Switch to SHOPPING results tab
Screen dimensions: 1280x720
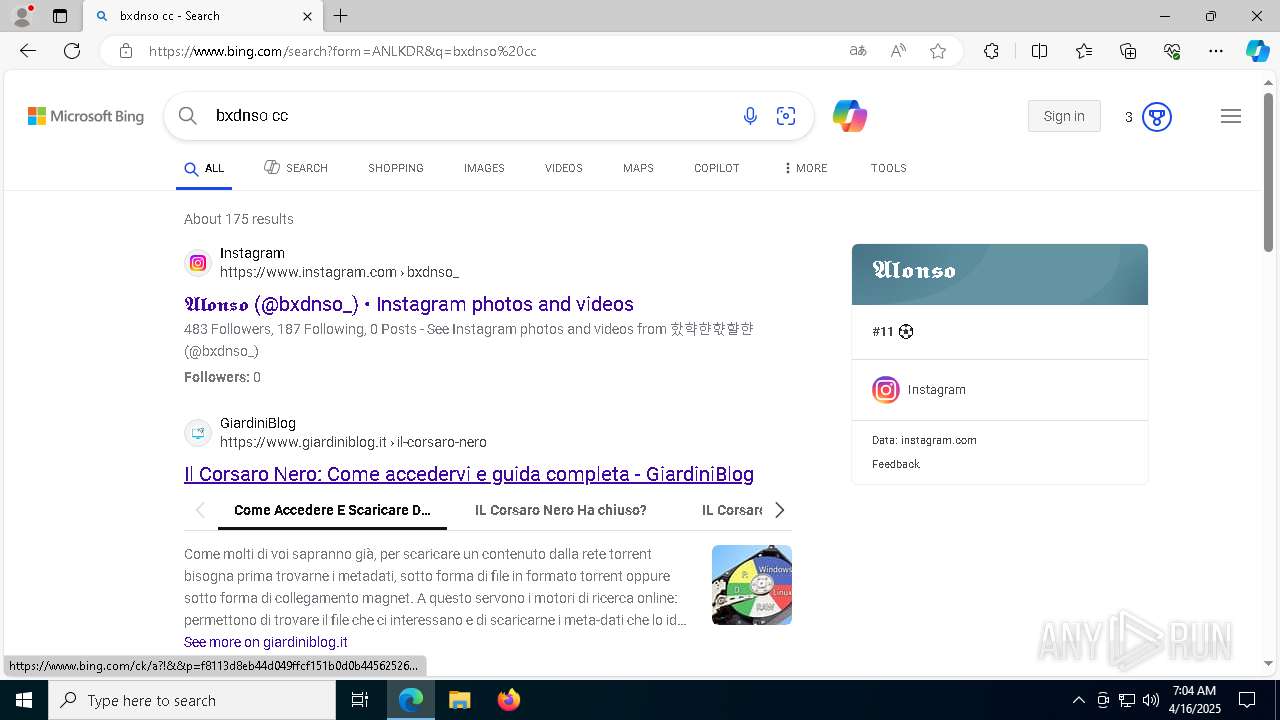tap(396, 168)
